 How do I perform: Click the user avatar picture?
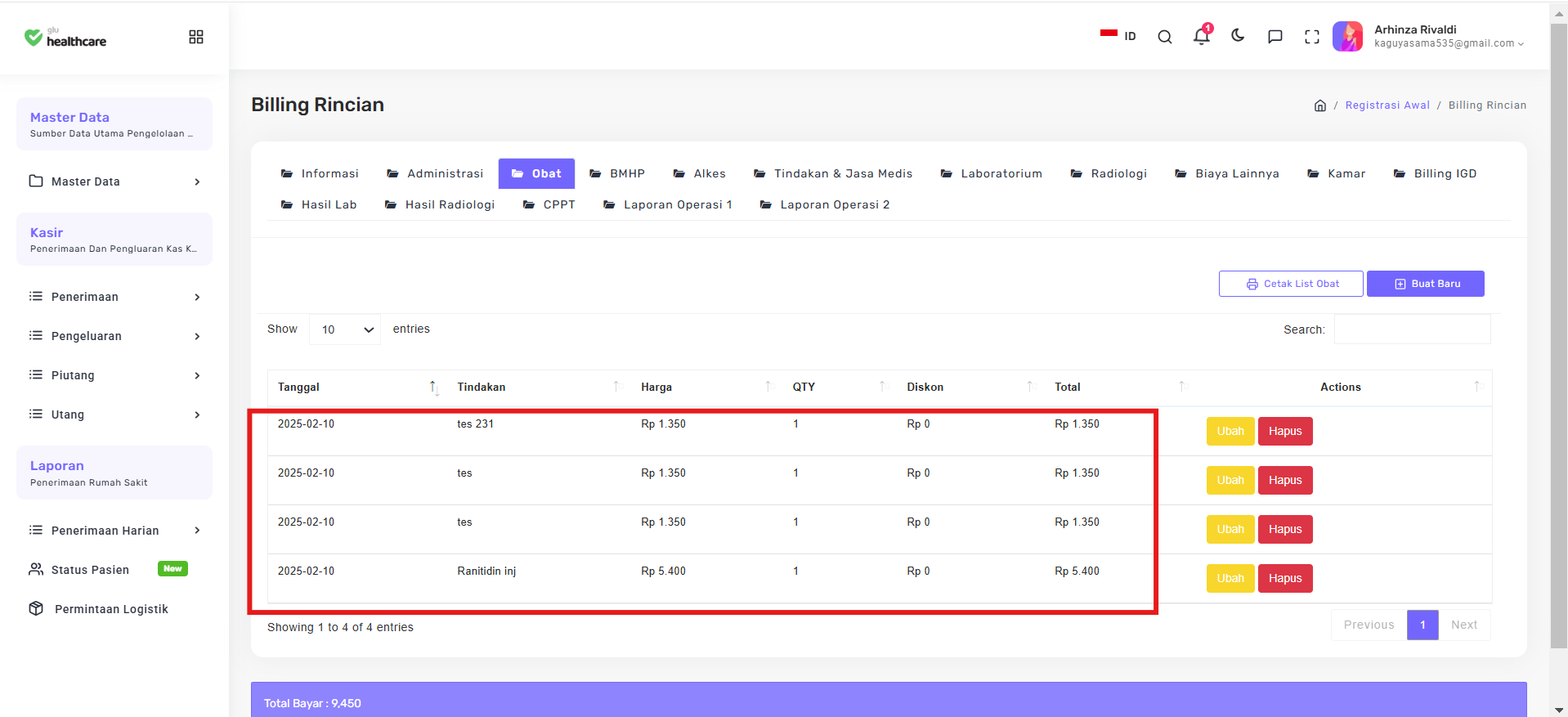click(1348, 37)
